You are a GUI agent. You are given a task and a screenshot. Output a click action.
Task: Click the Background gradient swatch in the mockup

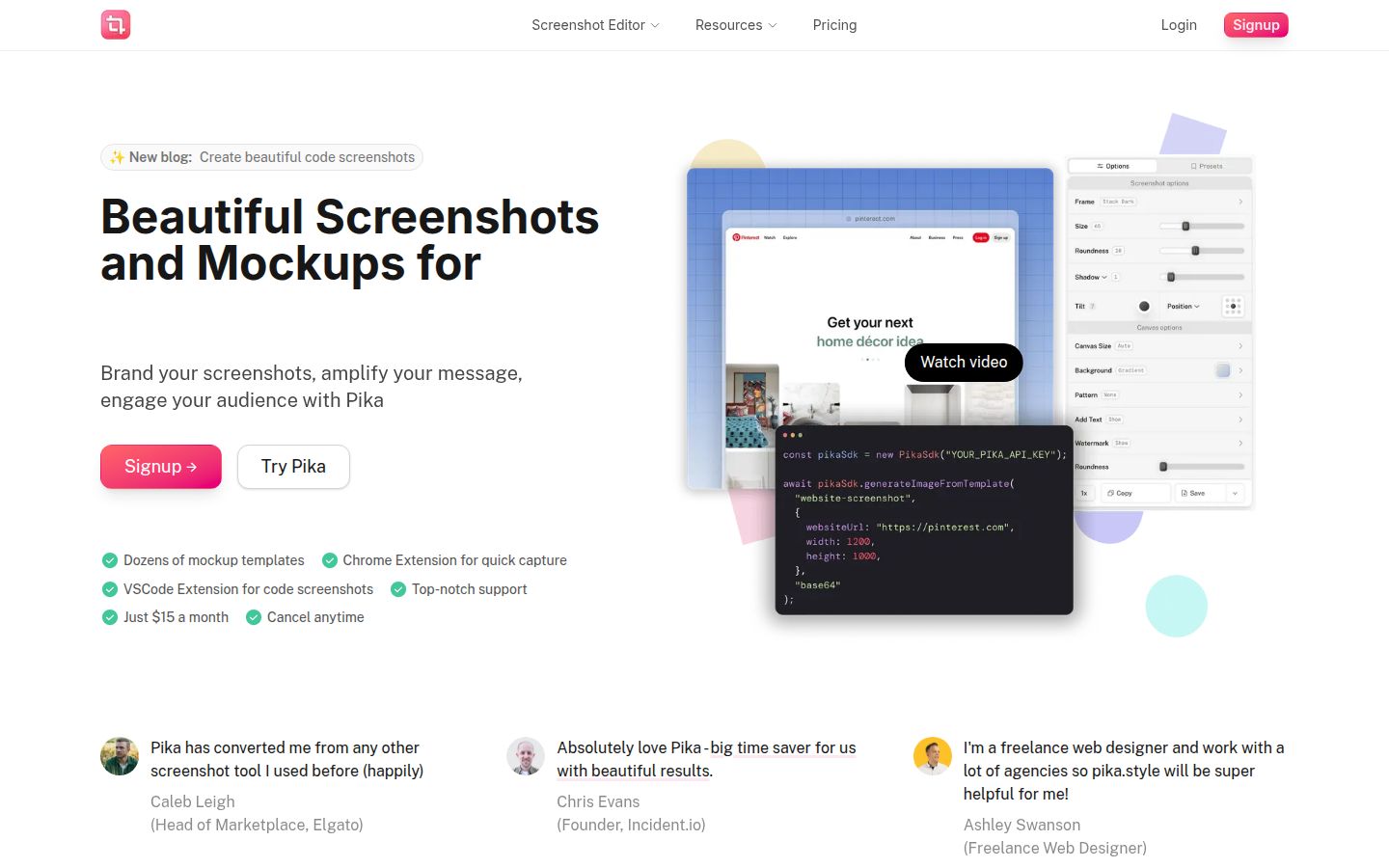tap(1223, 370)
